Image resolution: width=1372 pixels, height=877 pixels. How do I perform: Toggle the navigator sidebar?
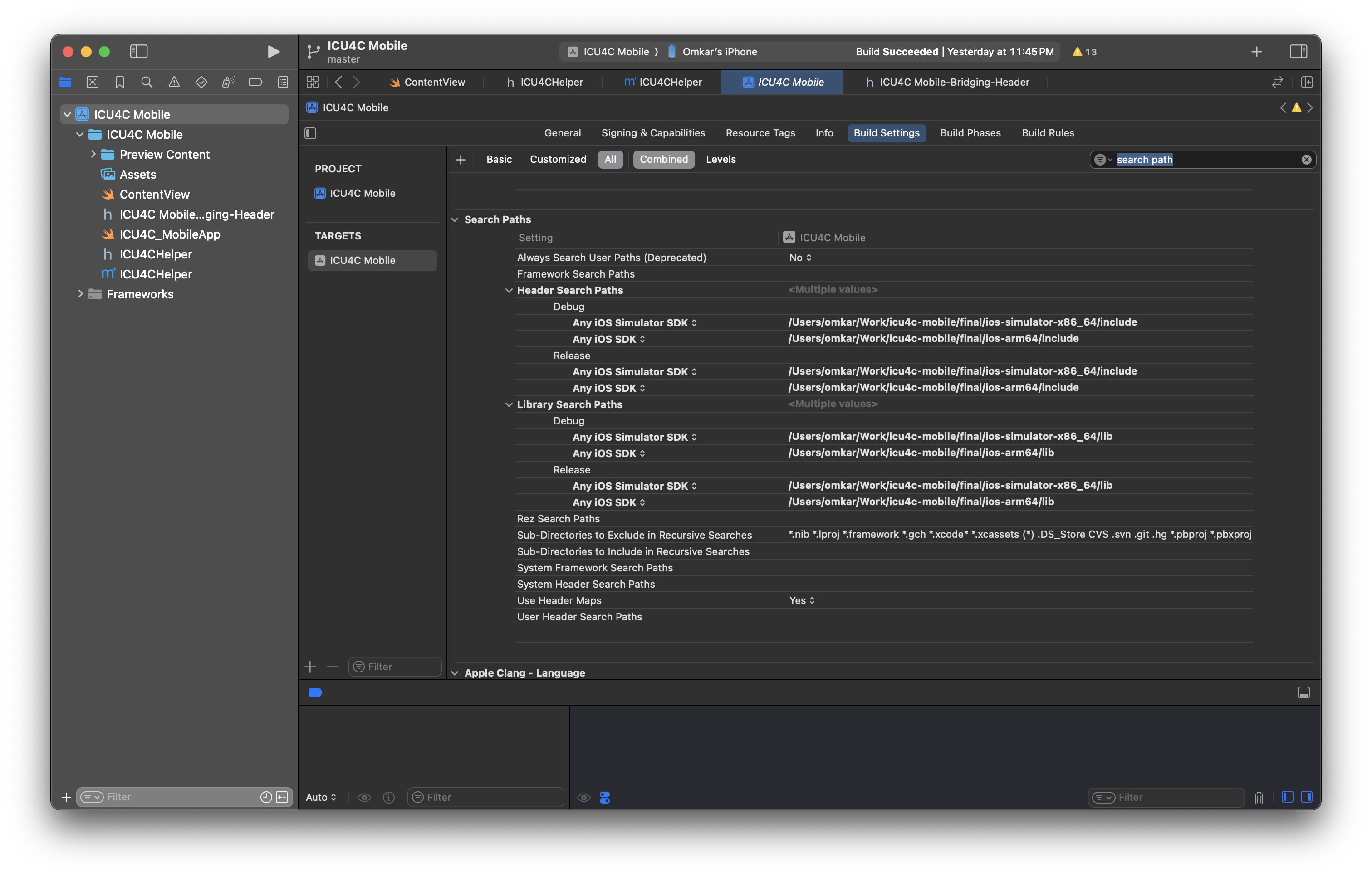pyautogui.click(x=138, y=52)
